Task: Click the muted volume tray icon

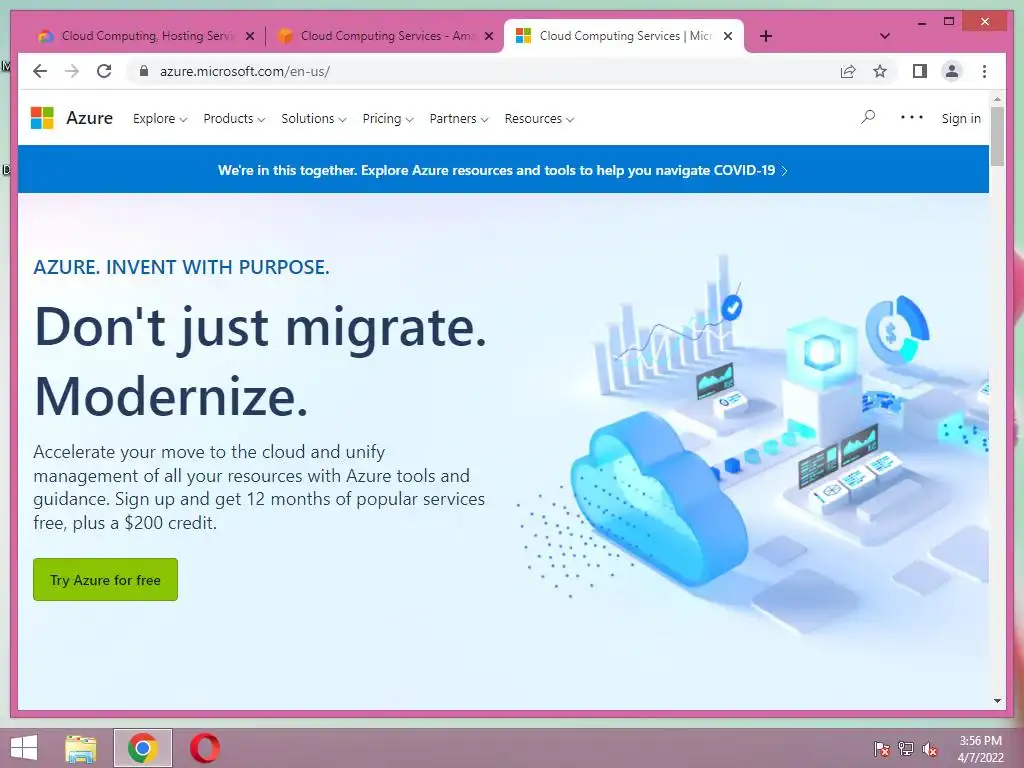Action: pyautogui.click(x=930, y=748)
